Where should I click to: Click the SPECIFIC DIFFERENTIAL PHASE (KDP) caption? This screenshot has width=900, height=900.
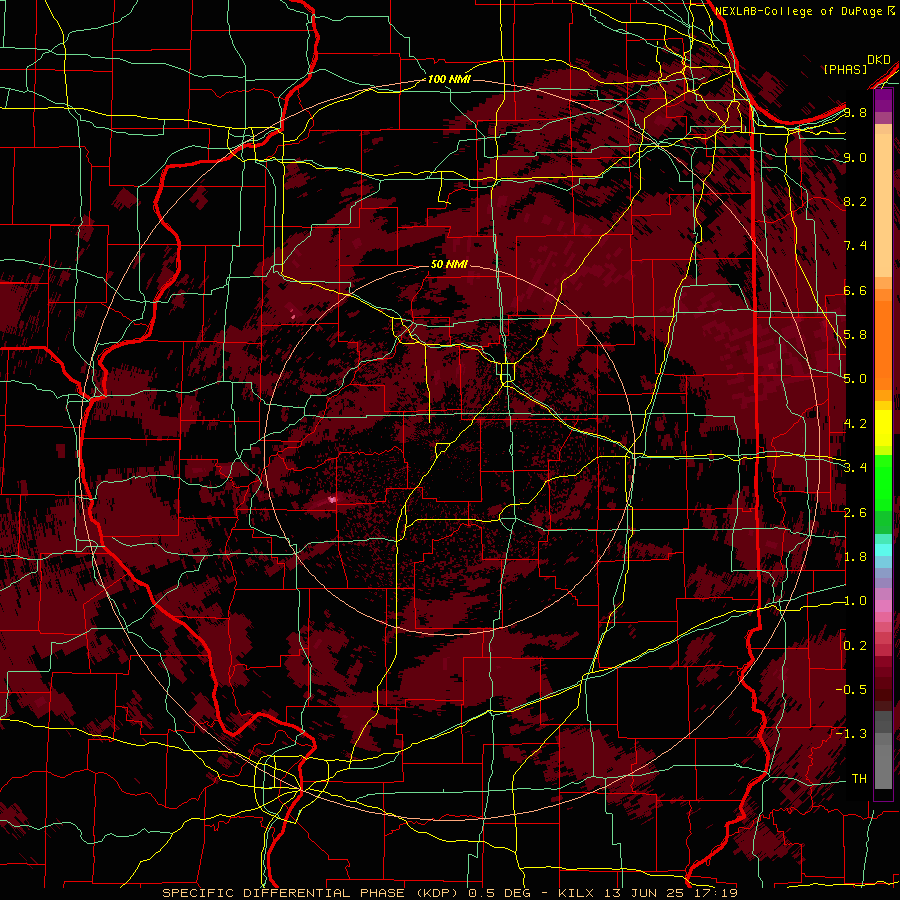click(312, 893)
